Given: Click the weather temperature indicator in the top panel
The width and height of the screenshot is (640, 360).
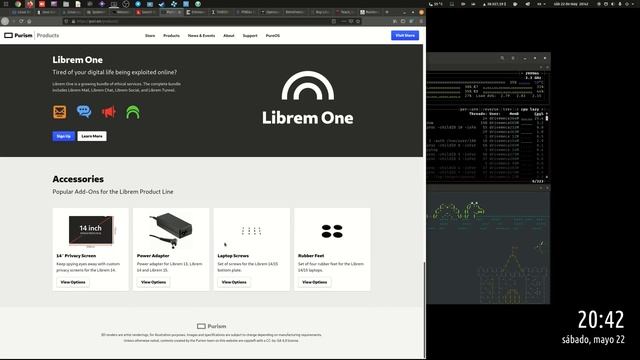Looking at the screenshot, I should pyautogui.click(x=436, y=4).
